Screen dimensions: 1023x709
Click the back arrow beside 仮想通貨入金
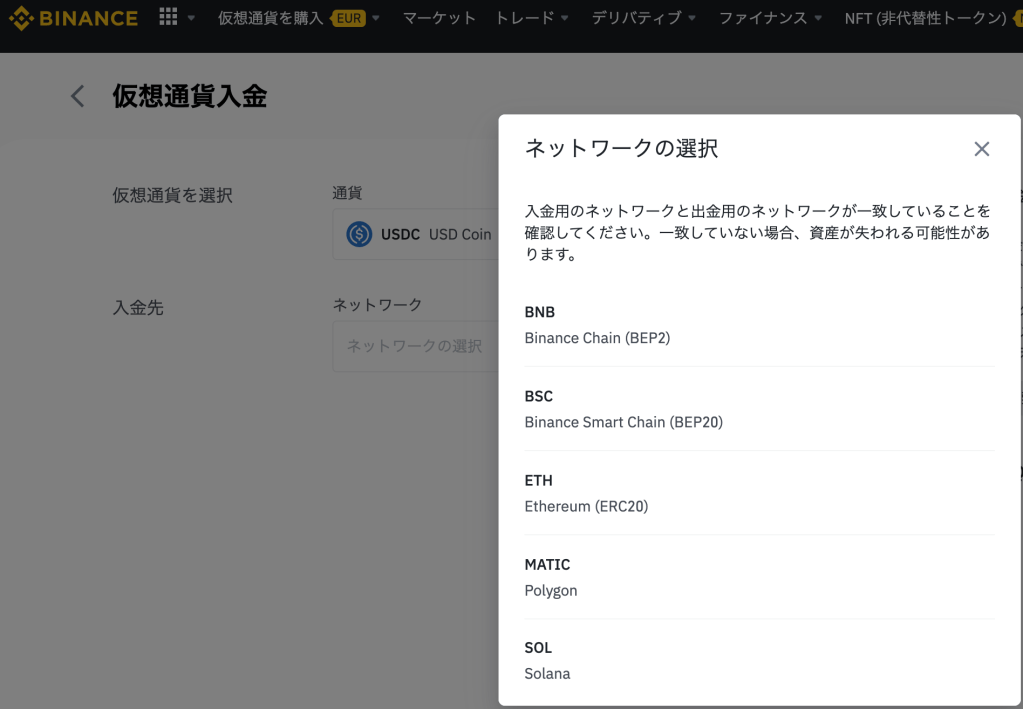[78, 96]
